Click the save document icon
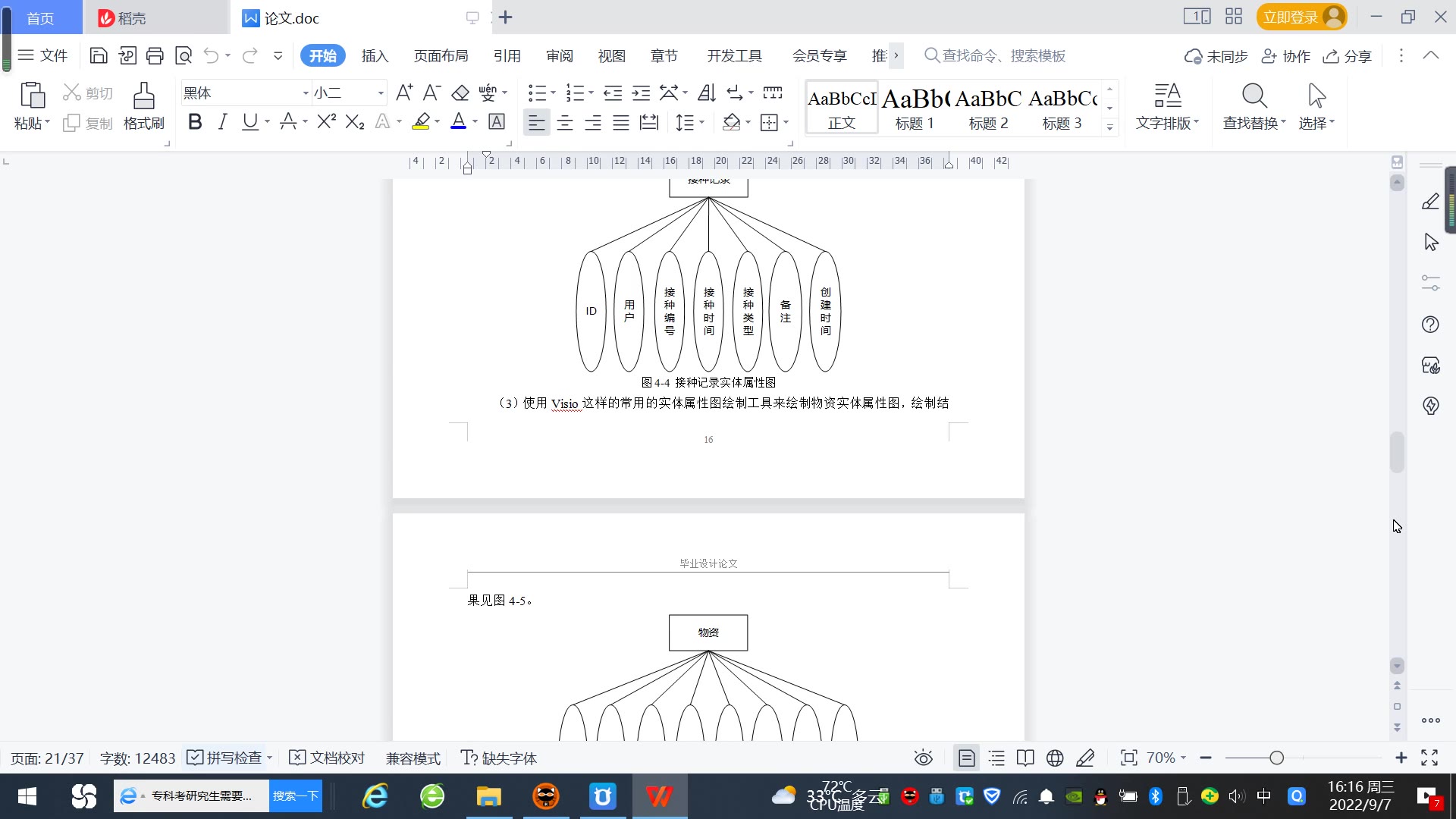 (x=98, y=55)
